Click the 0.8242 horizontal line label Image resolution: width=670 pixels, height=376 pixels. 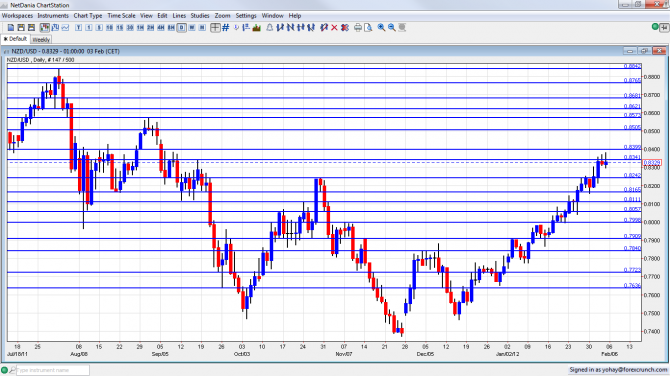coord(632,175)
